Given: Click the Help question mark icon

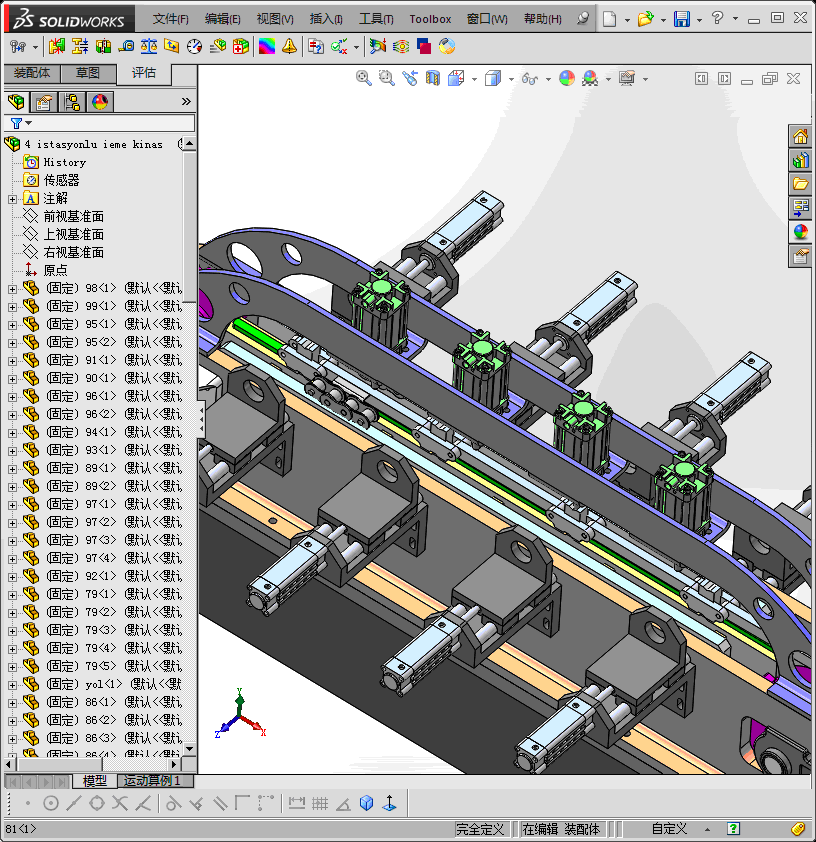Looking at the screenshot, I should point(717,19).
